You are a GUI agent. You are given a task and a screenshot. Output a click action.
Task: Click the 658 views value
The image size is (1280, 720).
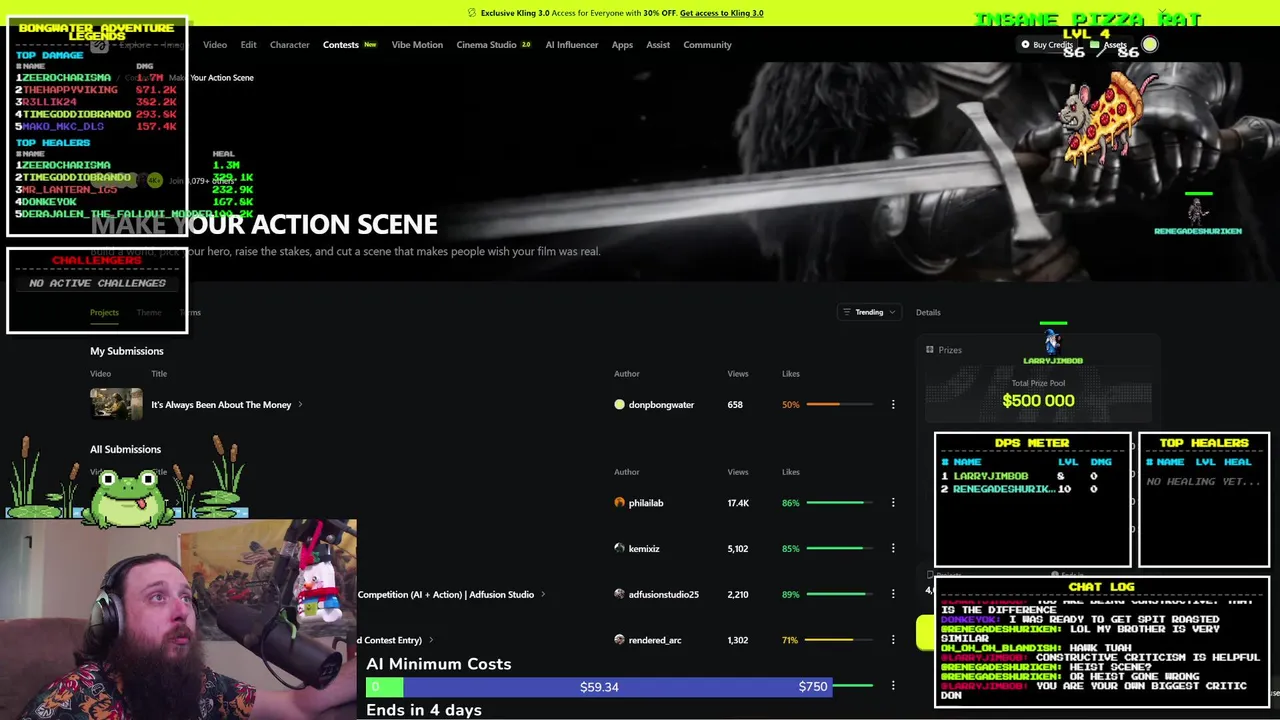click(x=735, y=405)
